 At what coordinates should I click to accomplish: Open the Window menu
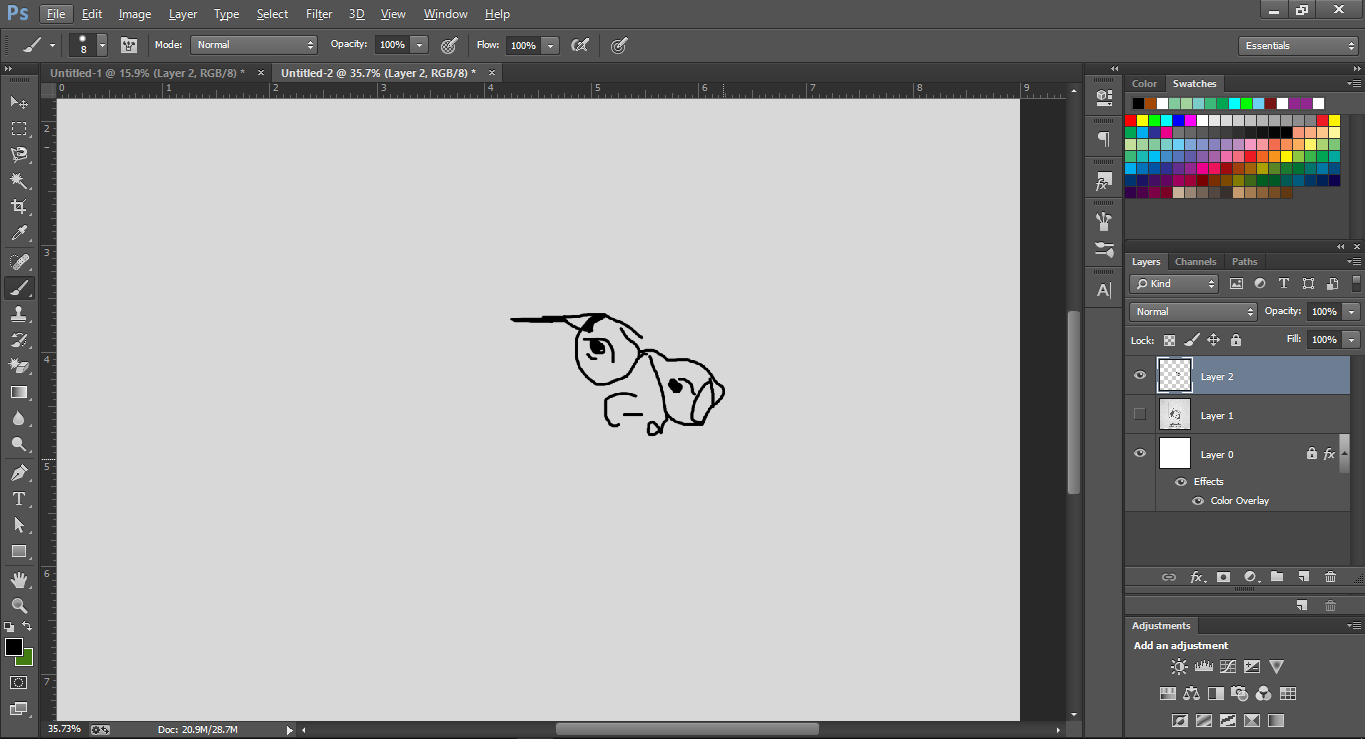[x=445, y=14]
